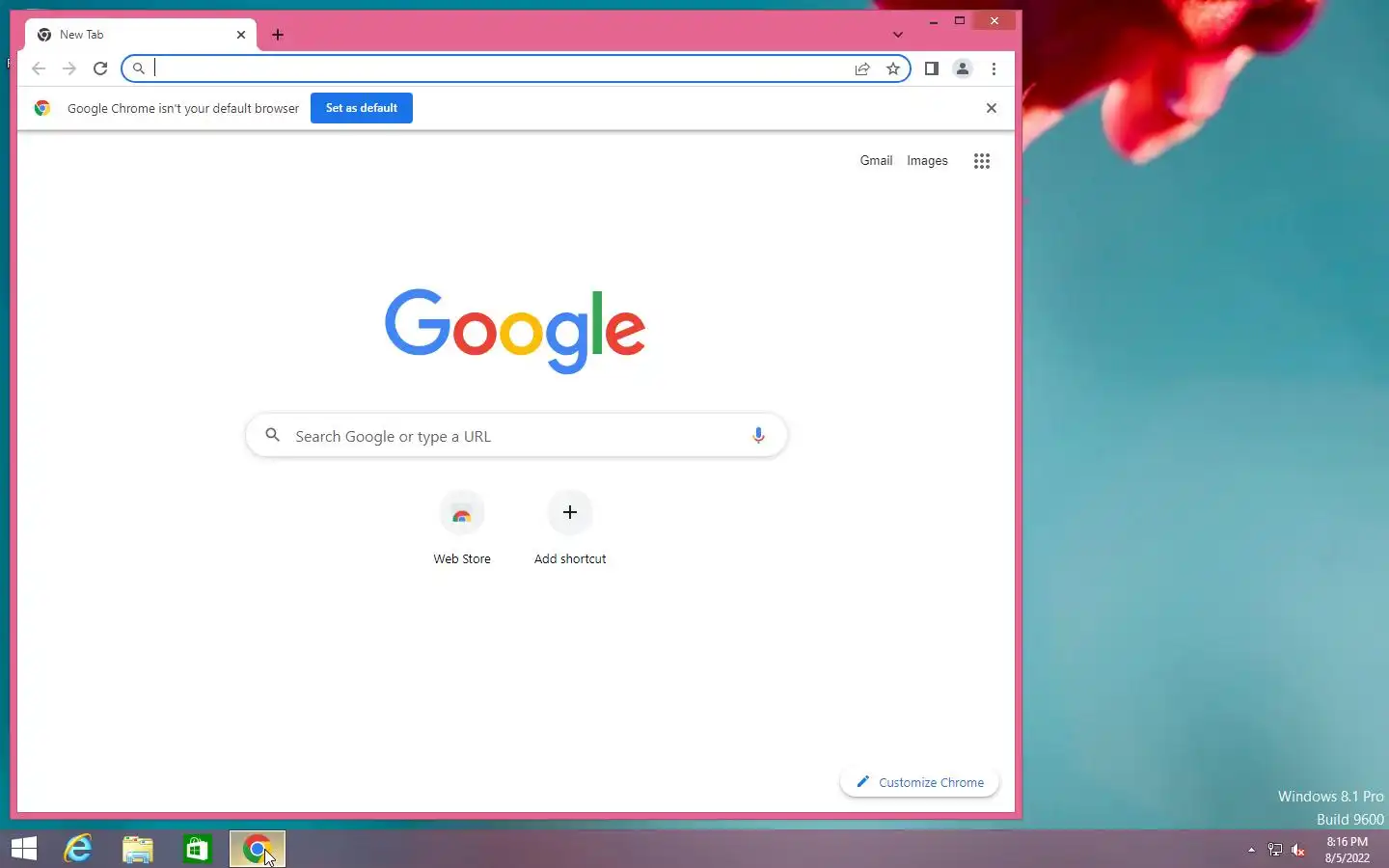Open Chrome's three-dot menu
The image size is (1389, 868).
994,68
